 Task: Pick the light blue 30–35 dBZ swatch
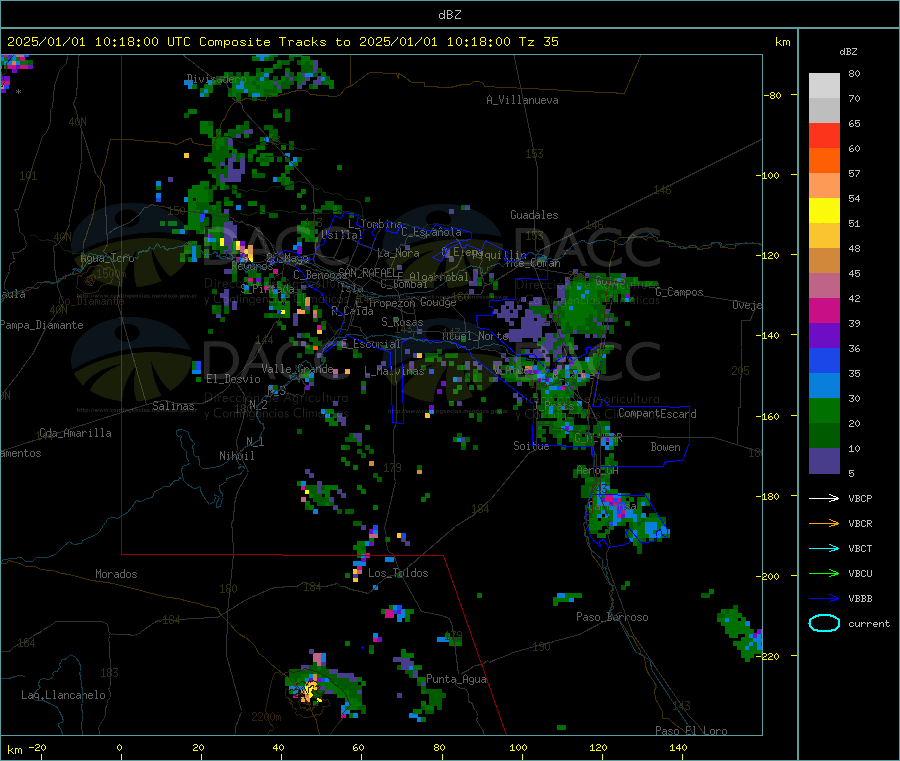(x=824, y=386)
